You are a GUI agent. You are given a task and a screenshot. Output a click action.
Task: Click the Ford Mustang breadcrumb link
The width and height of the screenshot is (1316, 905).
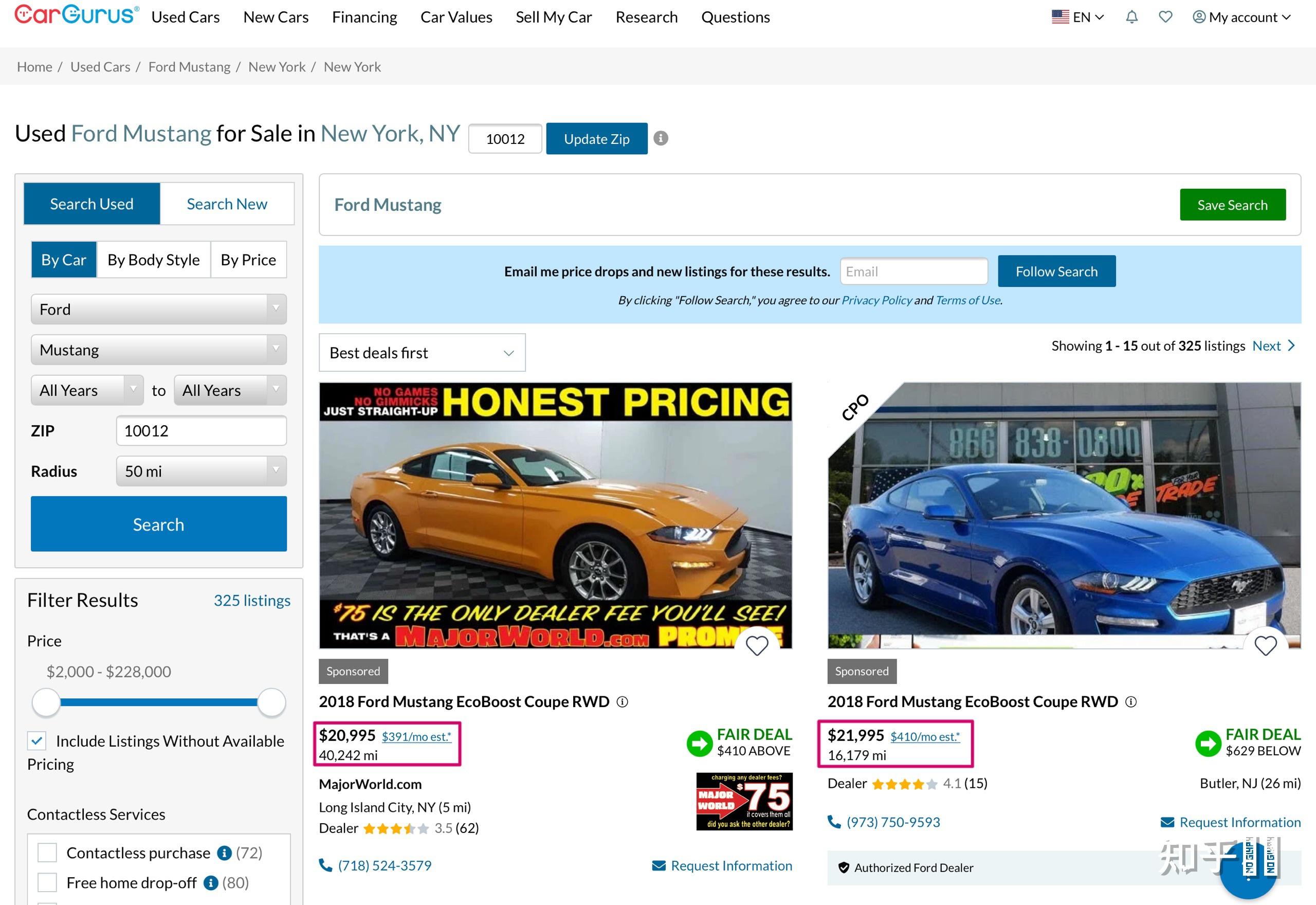point(189,67)
